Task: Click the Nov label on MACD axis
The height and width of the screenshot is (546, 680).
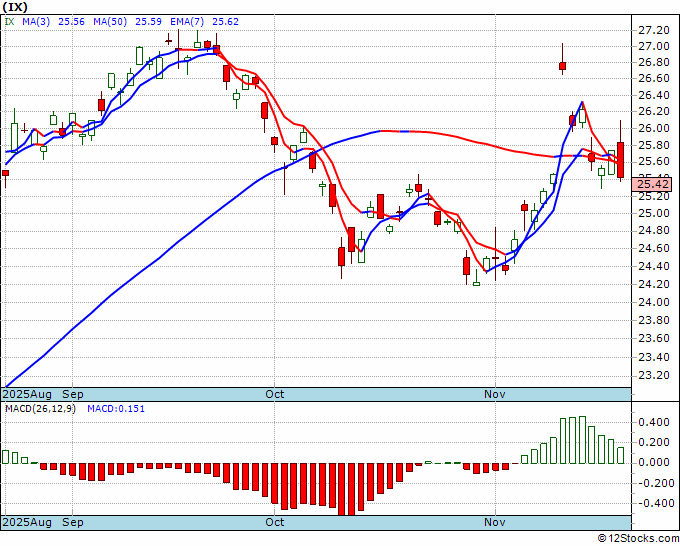Action: pyautogui.click(x=495, y=522)
